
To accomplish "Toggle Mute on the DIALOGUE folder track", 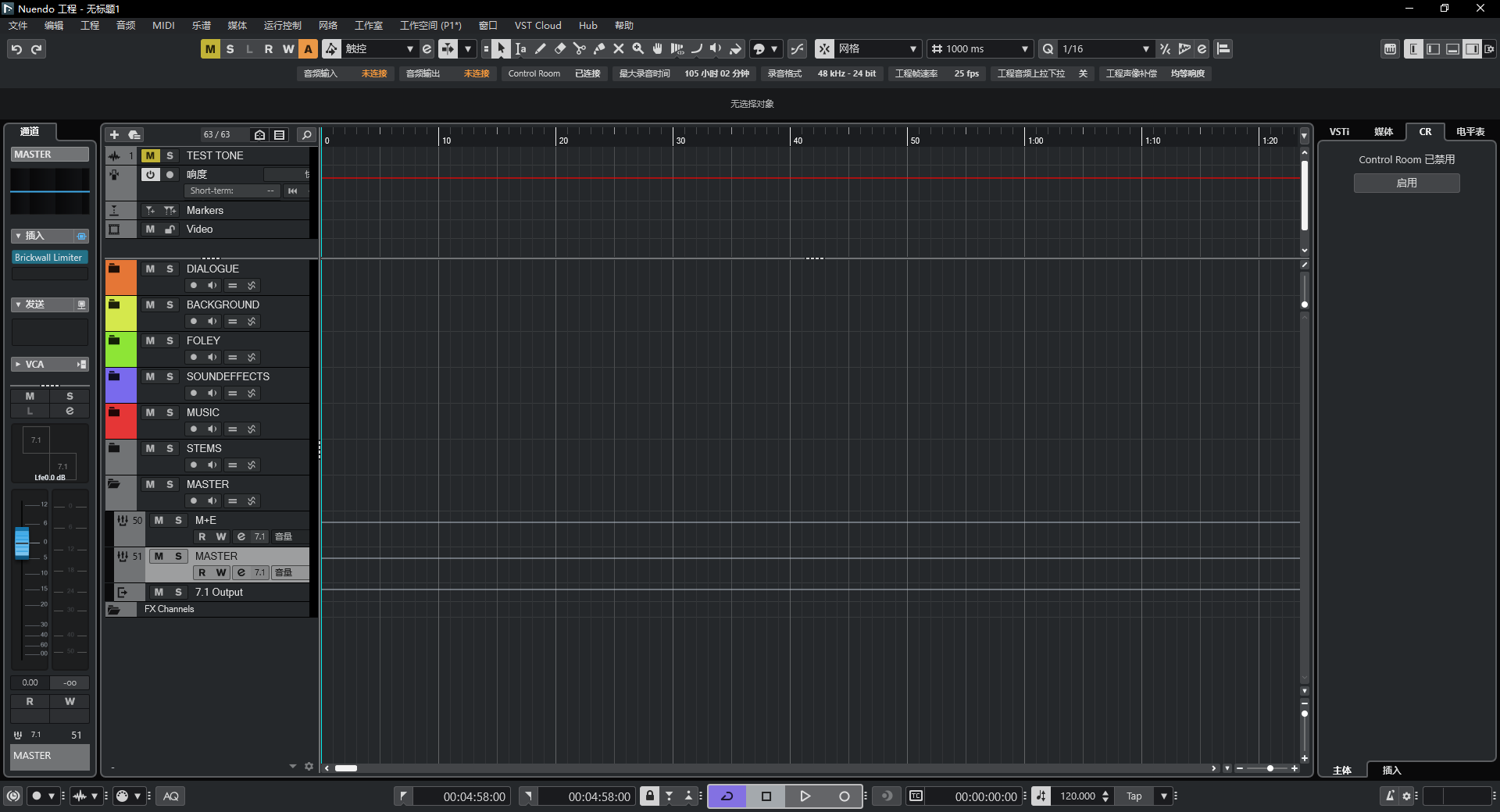I will [x=150, y=269].
